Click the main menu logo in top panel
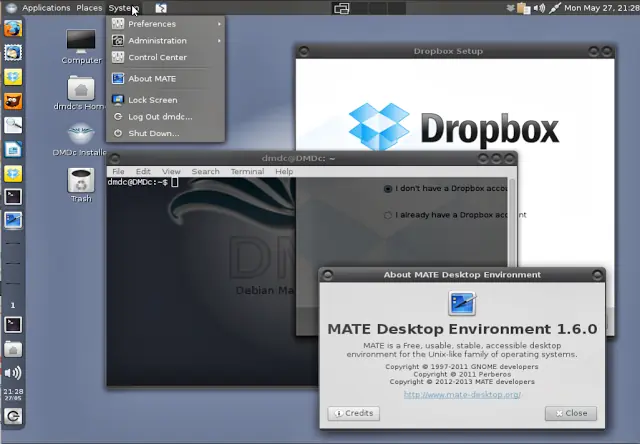Viewport: 640px width, 444px height. [x=11, y=7]
